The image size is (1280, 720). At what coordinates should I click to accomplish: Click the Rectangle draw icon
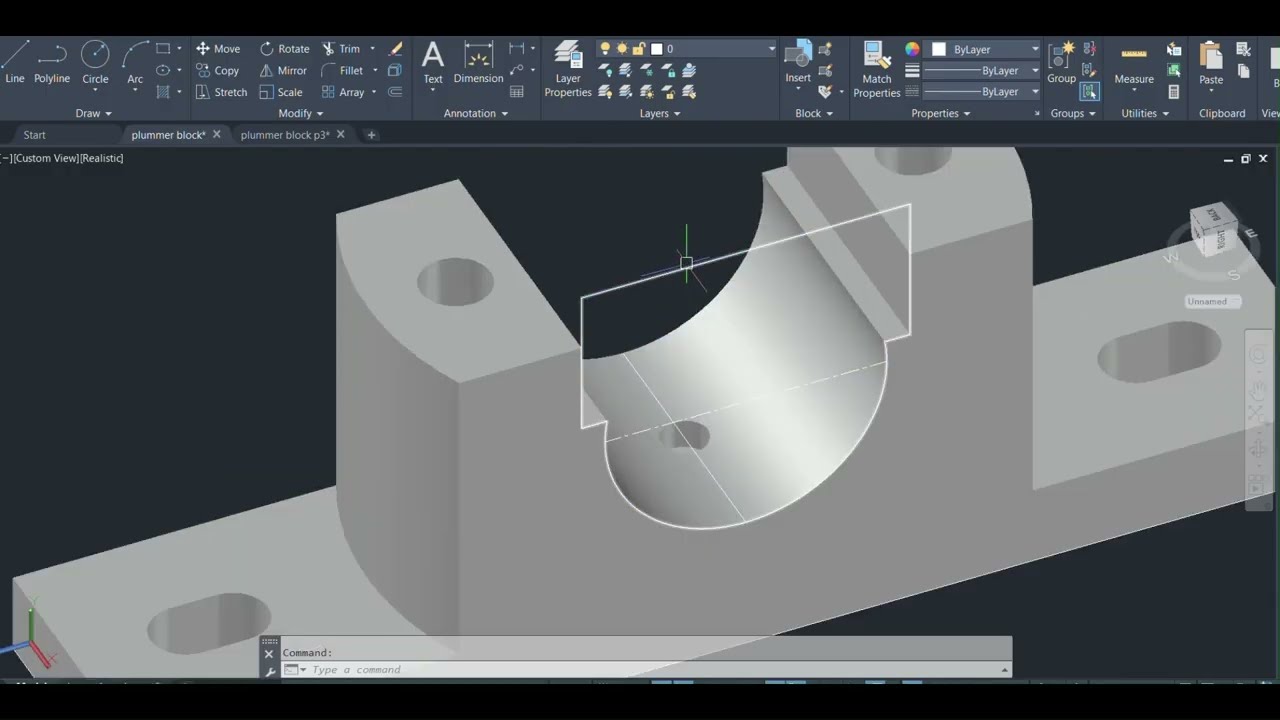[163, 48]
